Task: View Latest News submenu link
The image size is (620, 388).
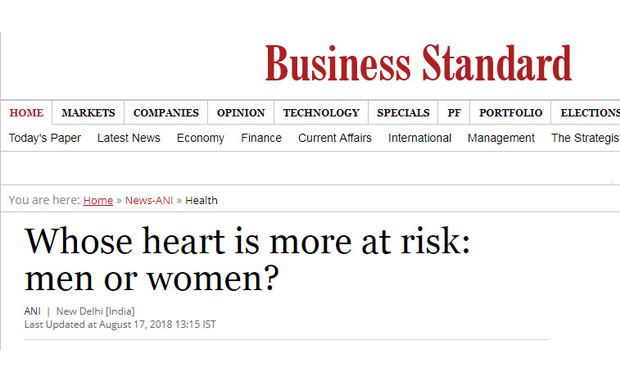Action: (x=129, y=138)
